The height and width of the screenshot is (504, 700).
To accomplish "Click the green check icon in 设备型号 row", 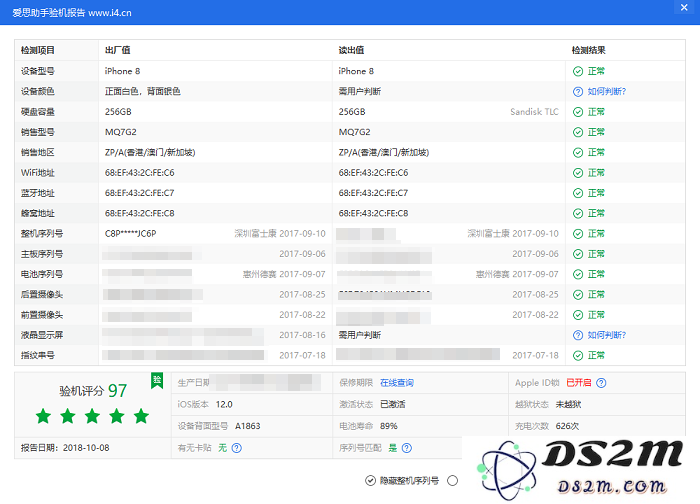I will tap(578, 71).
